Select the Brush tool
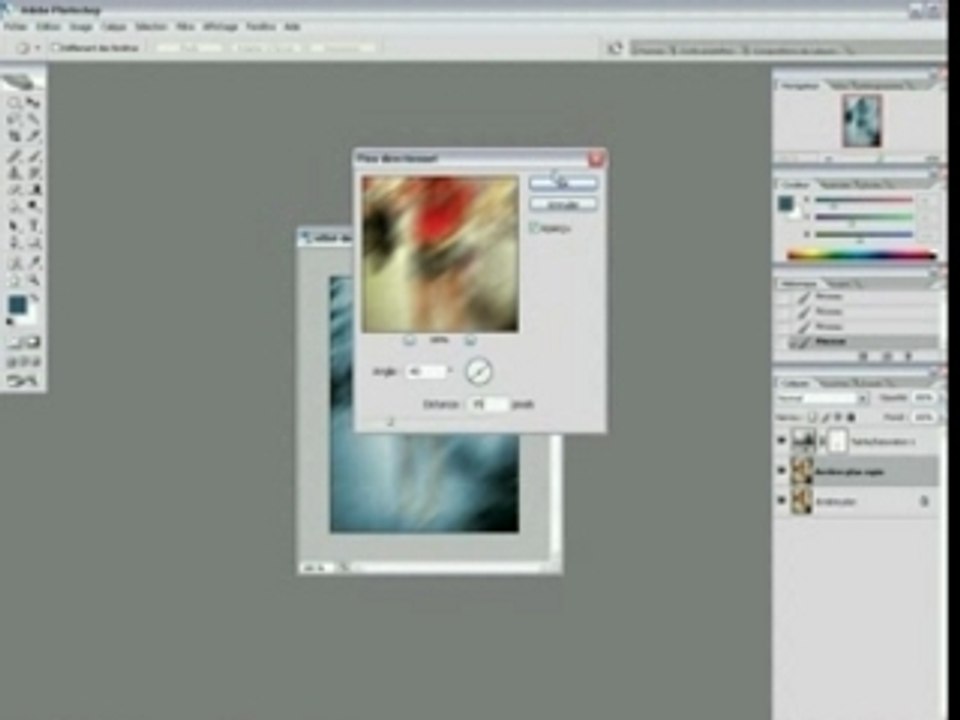 tap(33, 157)
